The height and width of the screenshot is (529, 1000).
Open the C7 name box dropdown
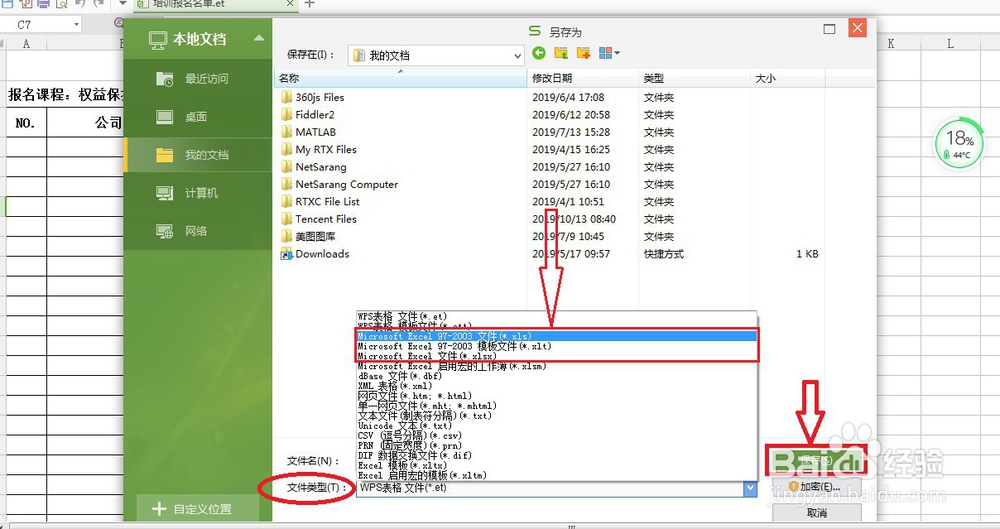click(77, 24)
